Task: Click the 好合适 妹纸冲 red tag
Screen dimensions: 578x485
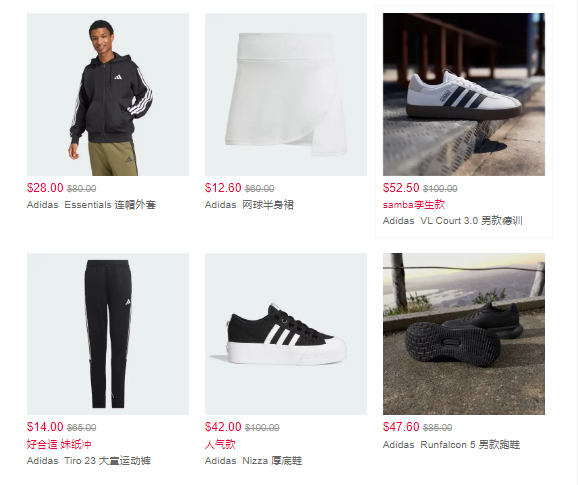Action: pyautogui.click(x=59, y=444)
